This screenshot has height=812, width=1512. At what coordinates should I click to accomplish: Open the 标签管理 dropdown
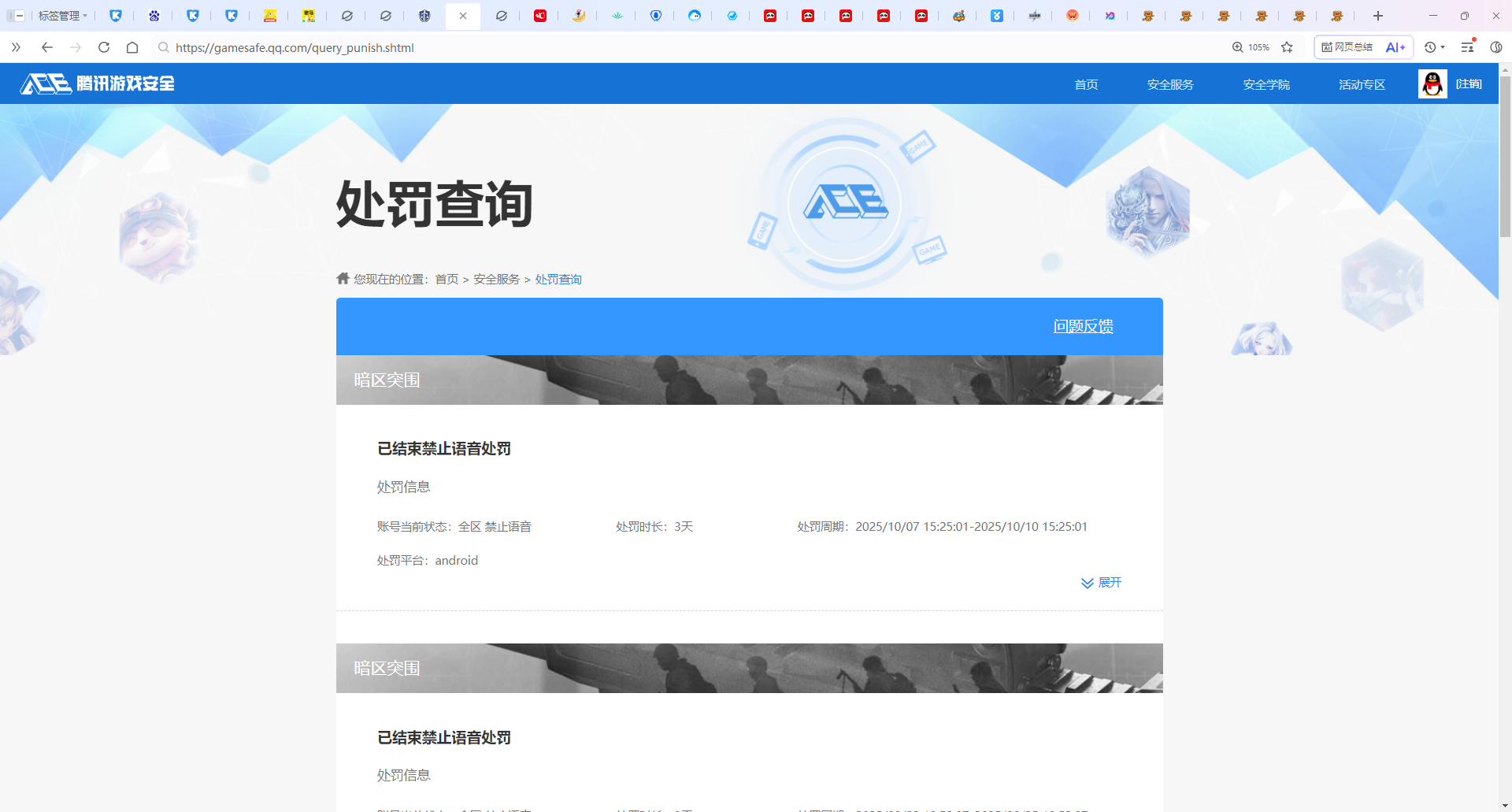[63, 16]
